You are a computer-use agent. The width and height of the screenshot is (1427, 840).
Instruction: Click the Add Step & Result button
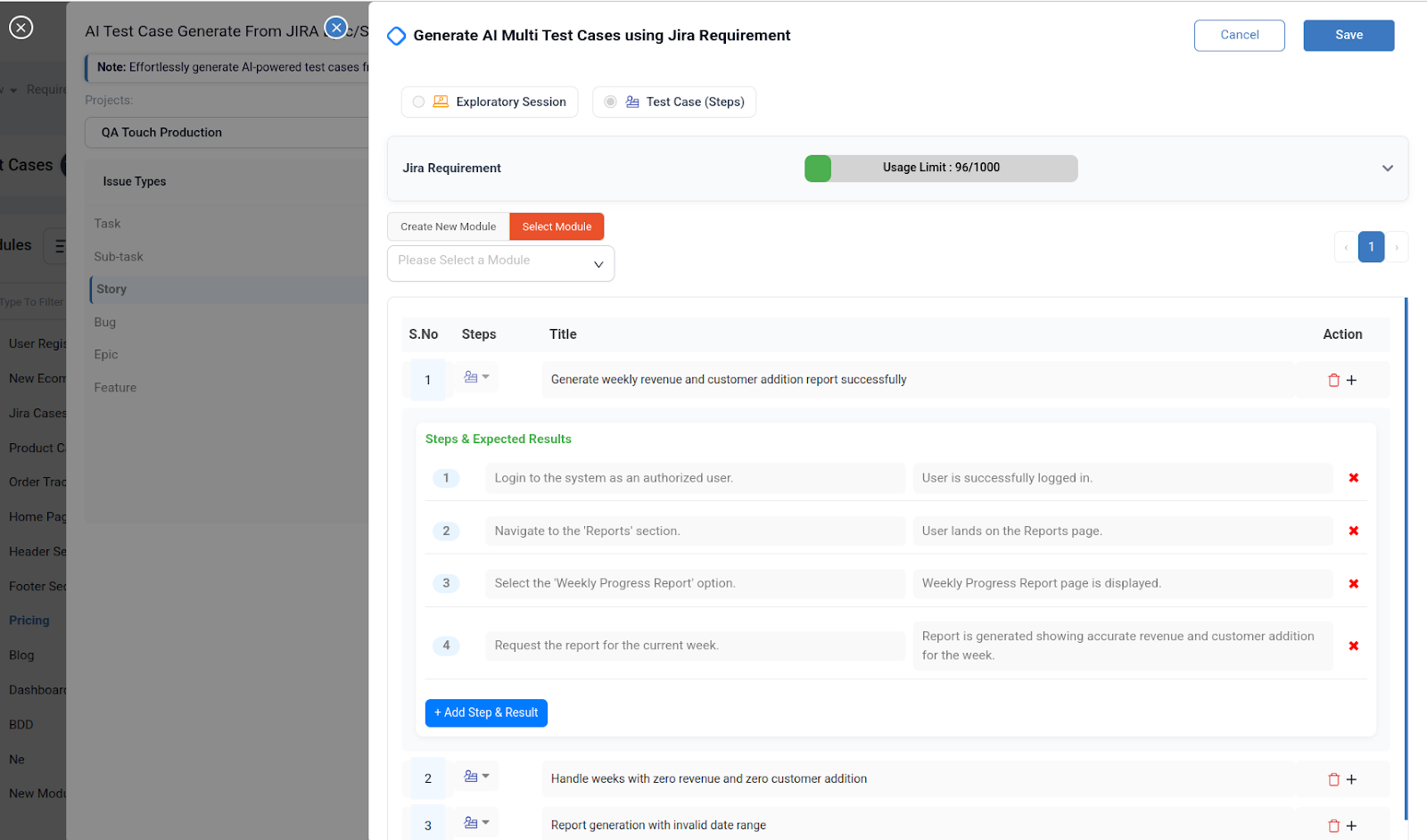point(486,712)
